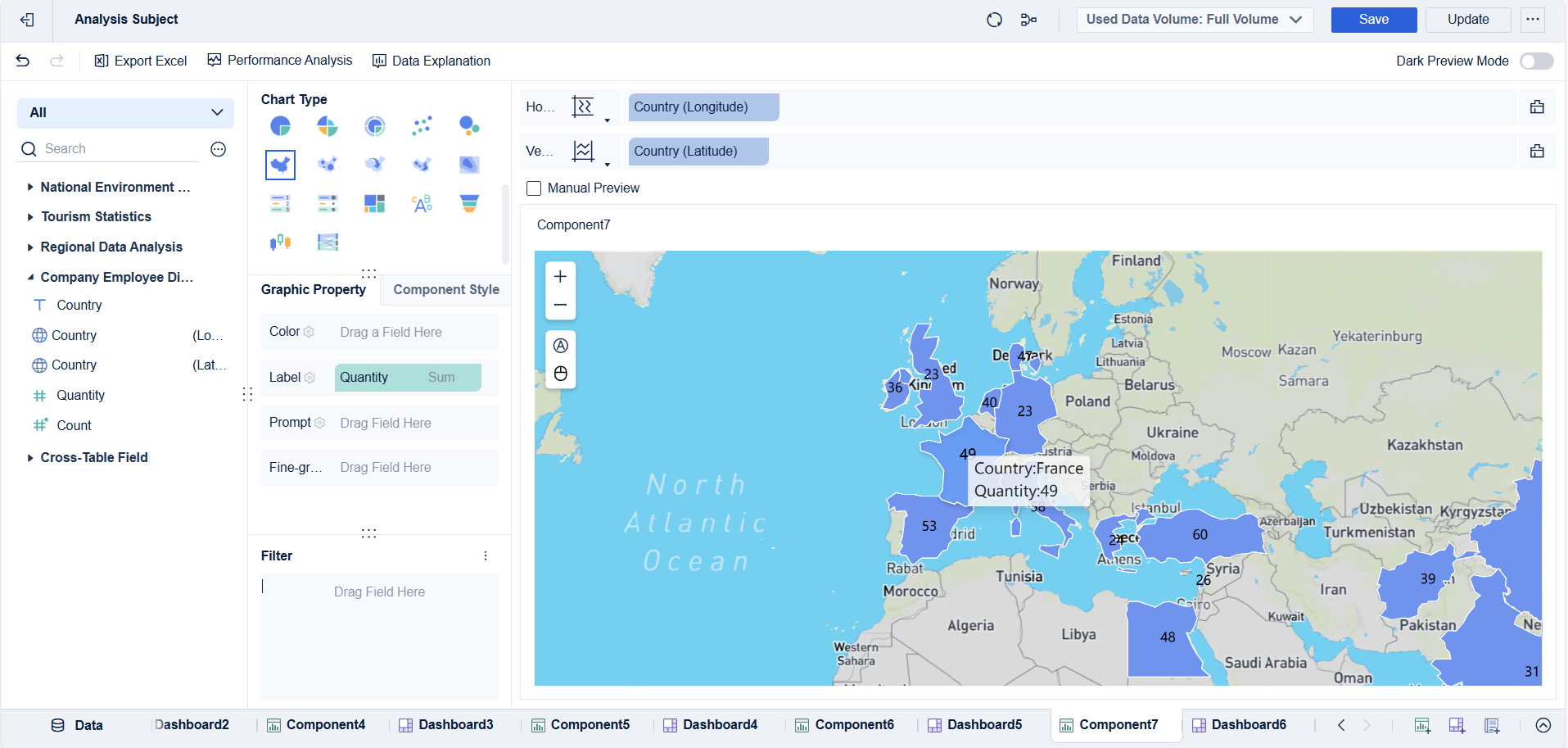Click the Save button
Screen dimensions: 1568x748
[x=1374, y=20]
